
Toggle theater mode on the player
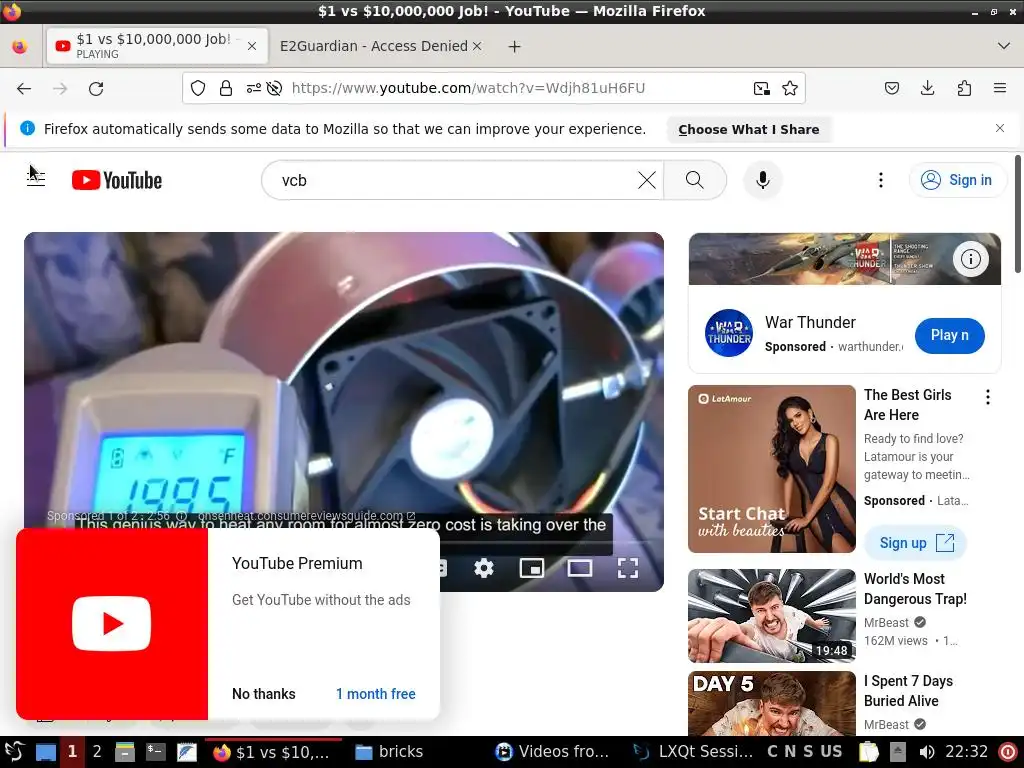coord(579,568)
